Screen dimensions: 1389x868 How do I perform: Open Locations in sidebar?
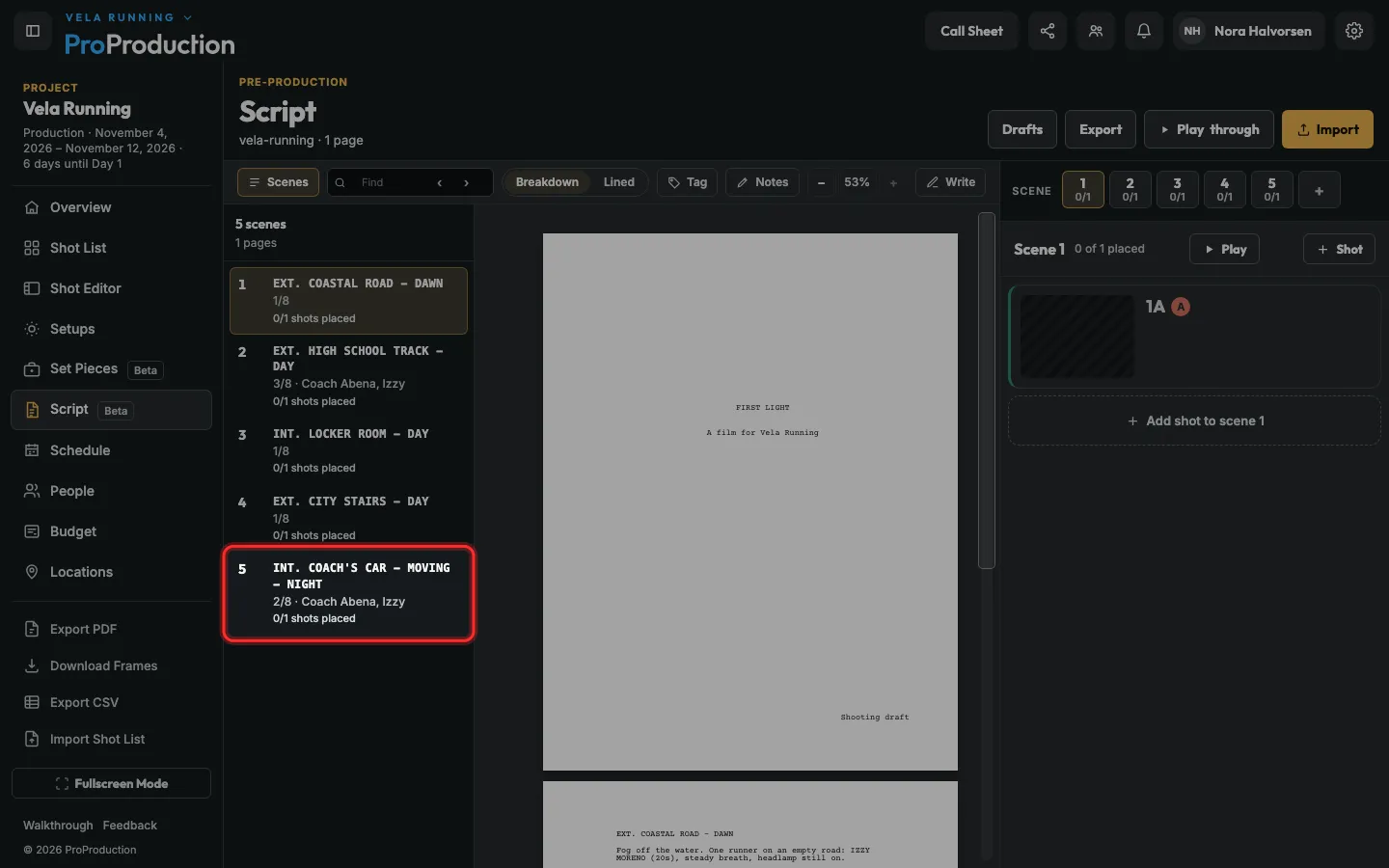coord(111,572)
